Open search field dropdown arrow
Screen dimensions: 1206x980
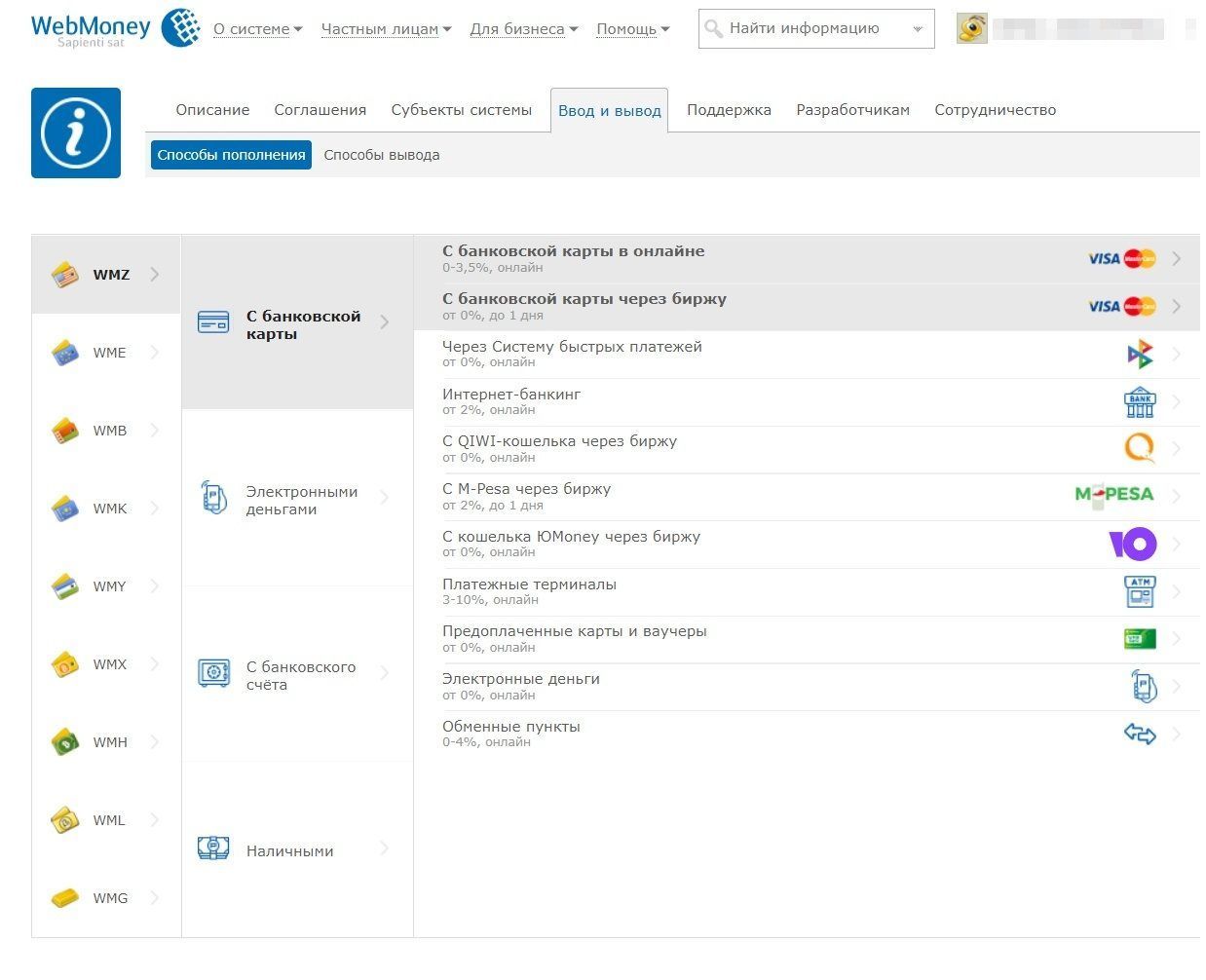point(917,29)
